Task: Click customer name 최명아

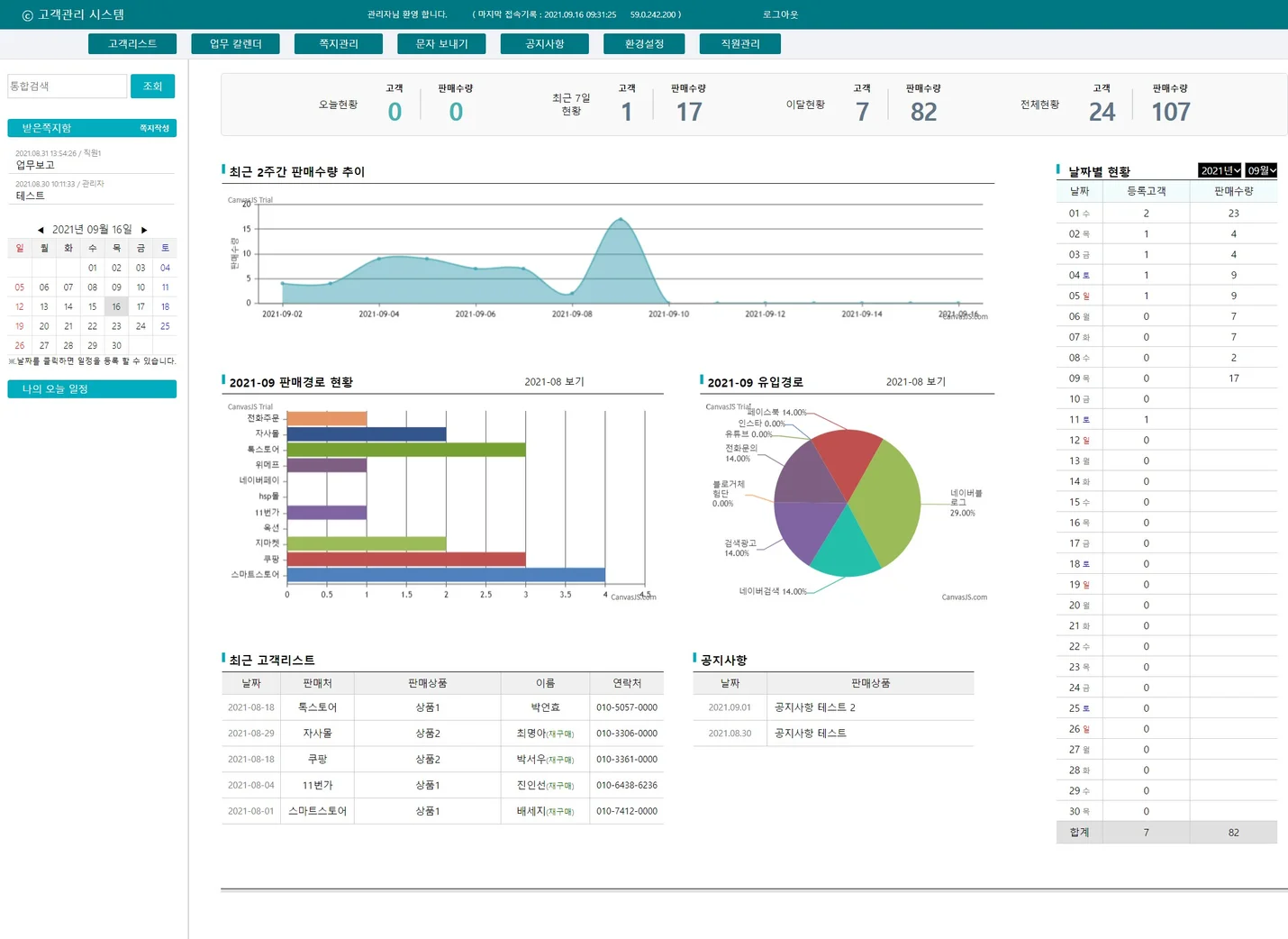Action: [x=531, y=734]
